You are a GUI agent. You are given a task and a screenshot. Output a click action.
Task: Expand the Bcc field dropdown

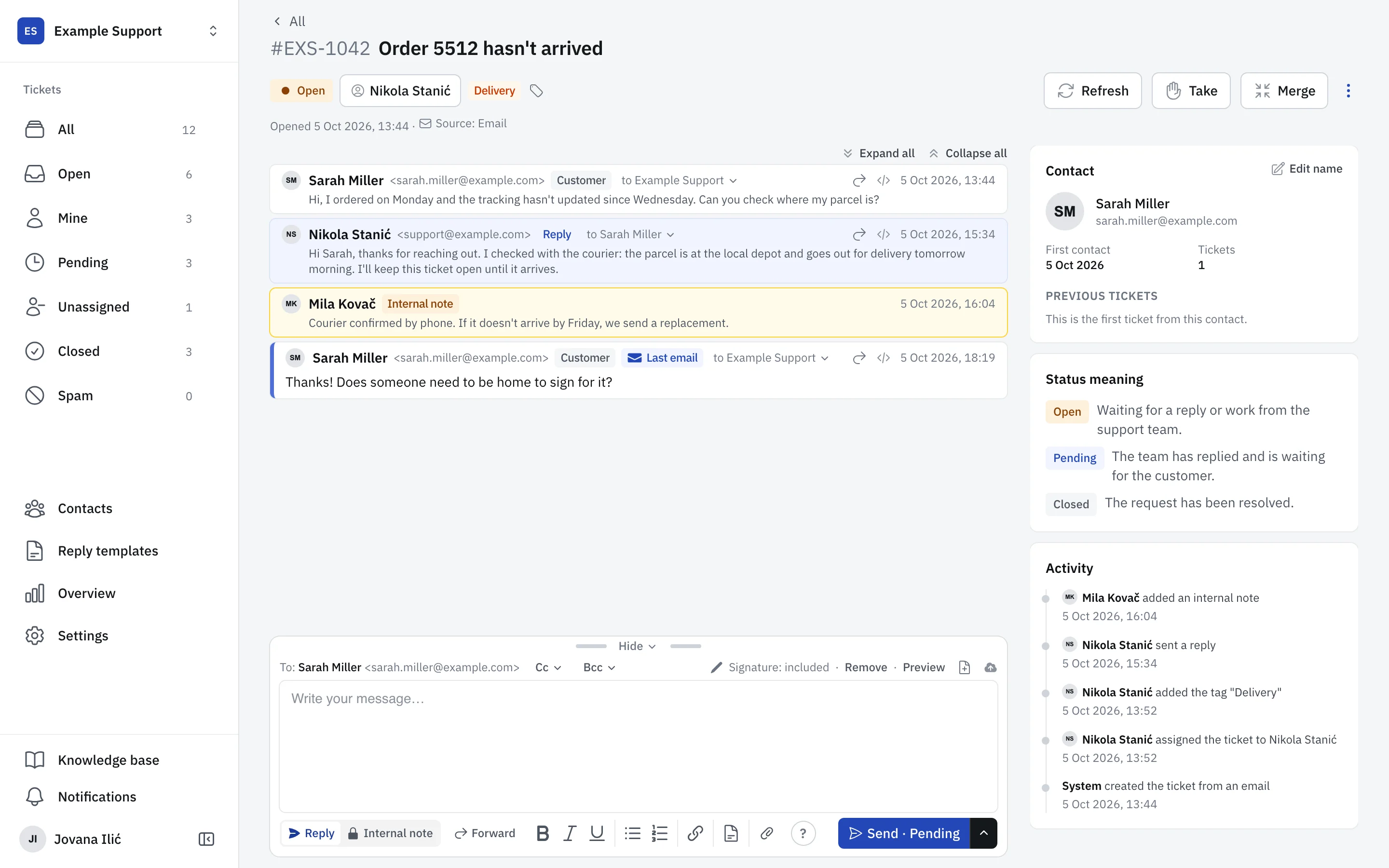(x=599, y=668)
